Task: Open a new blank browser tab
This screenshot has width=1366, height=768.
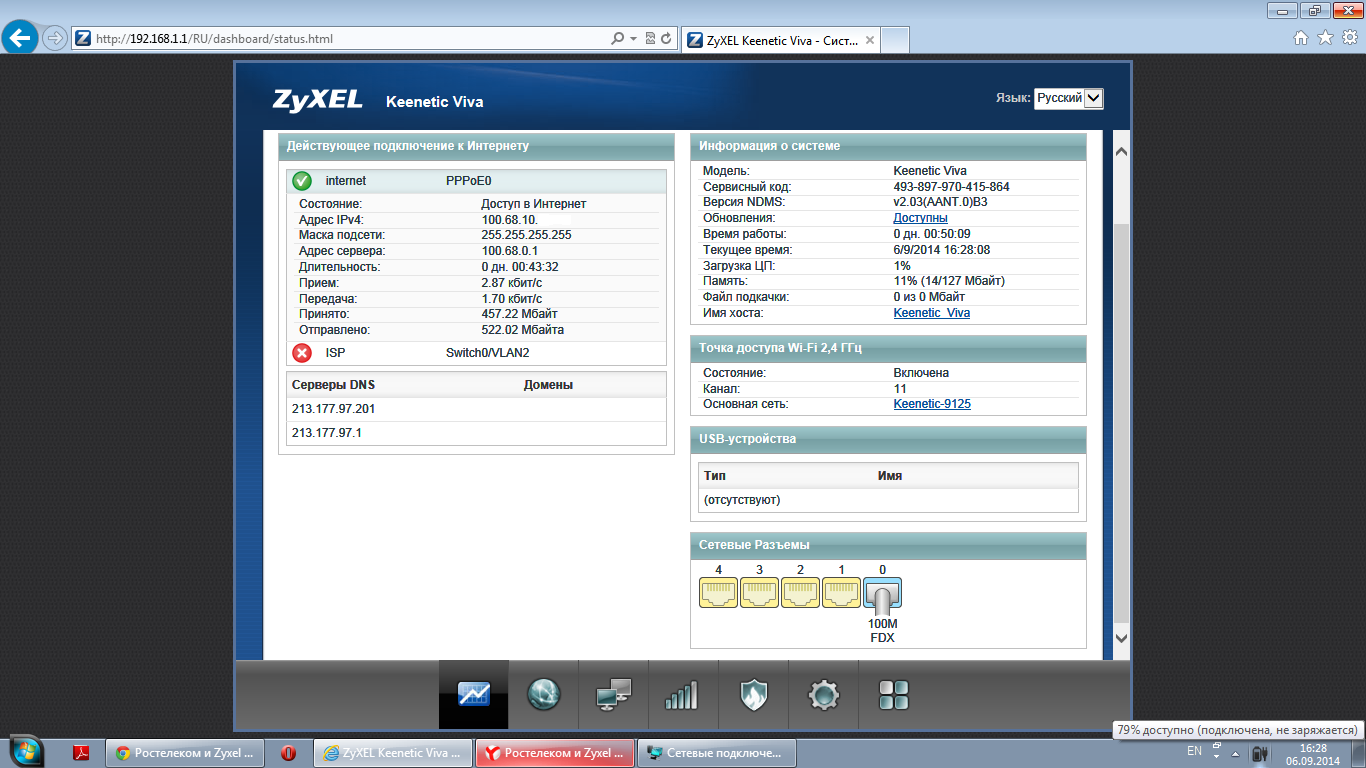Action: click(896, 40)
